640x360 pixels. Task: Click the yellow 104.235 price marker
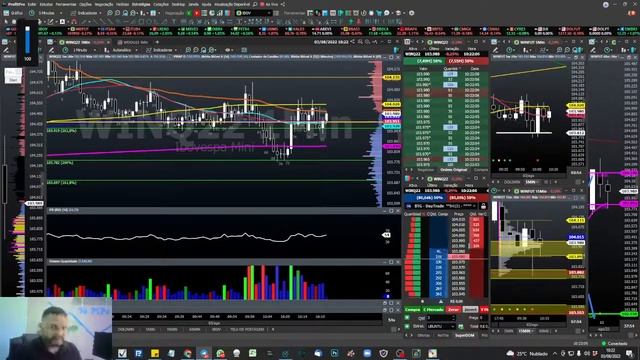tap(392, 77)
